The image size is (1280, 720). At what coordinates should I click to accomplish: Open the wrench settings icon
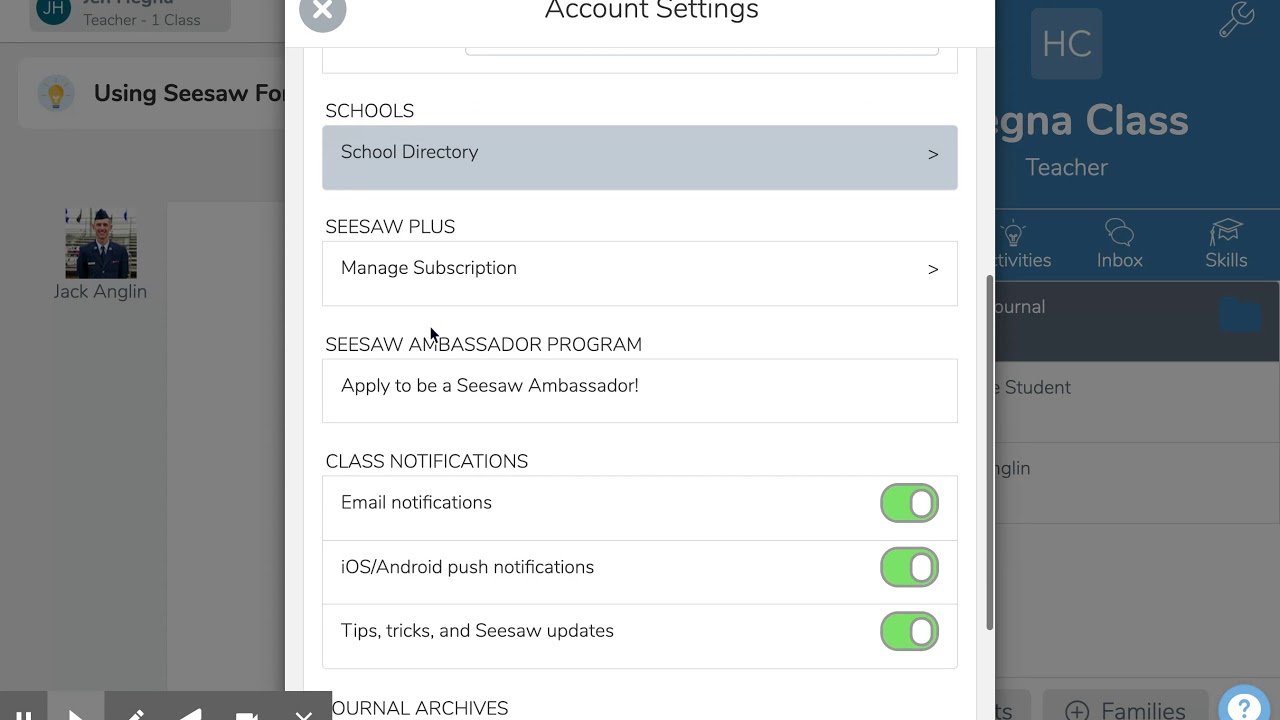point(1237,19)
